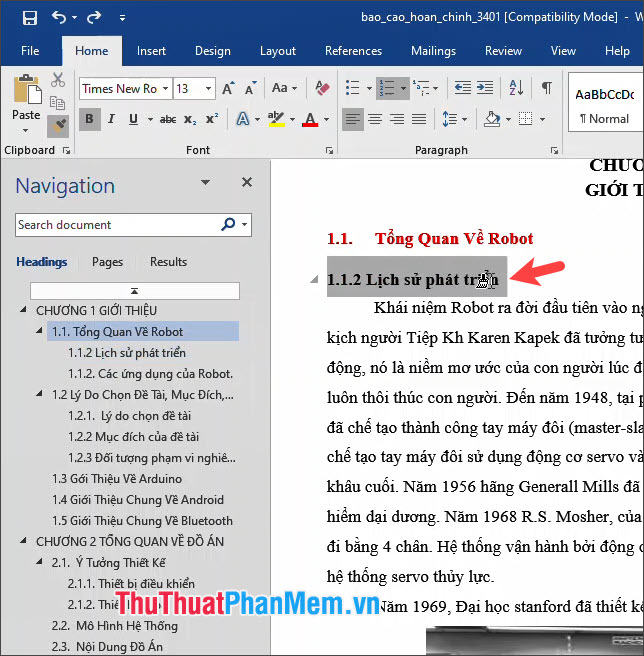Increase font size with grow icon
This screenshot has width=644, height=656.
point(228,88)
